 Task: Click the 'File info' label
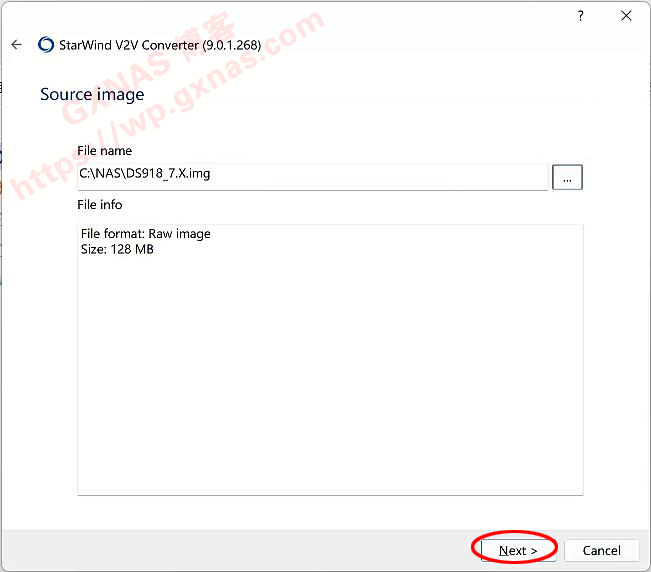(100, 204)
